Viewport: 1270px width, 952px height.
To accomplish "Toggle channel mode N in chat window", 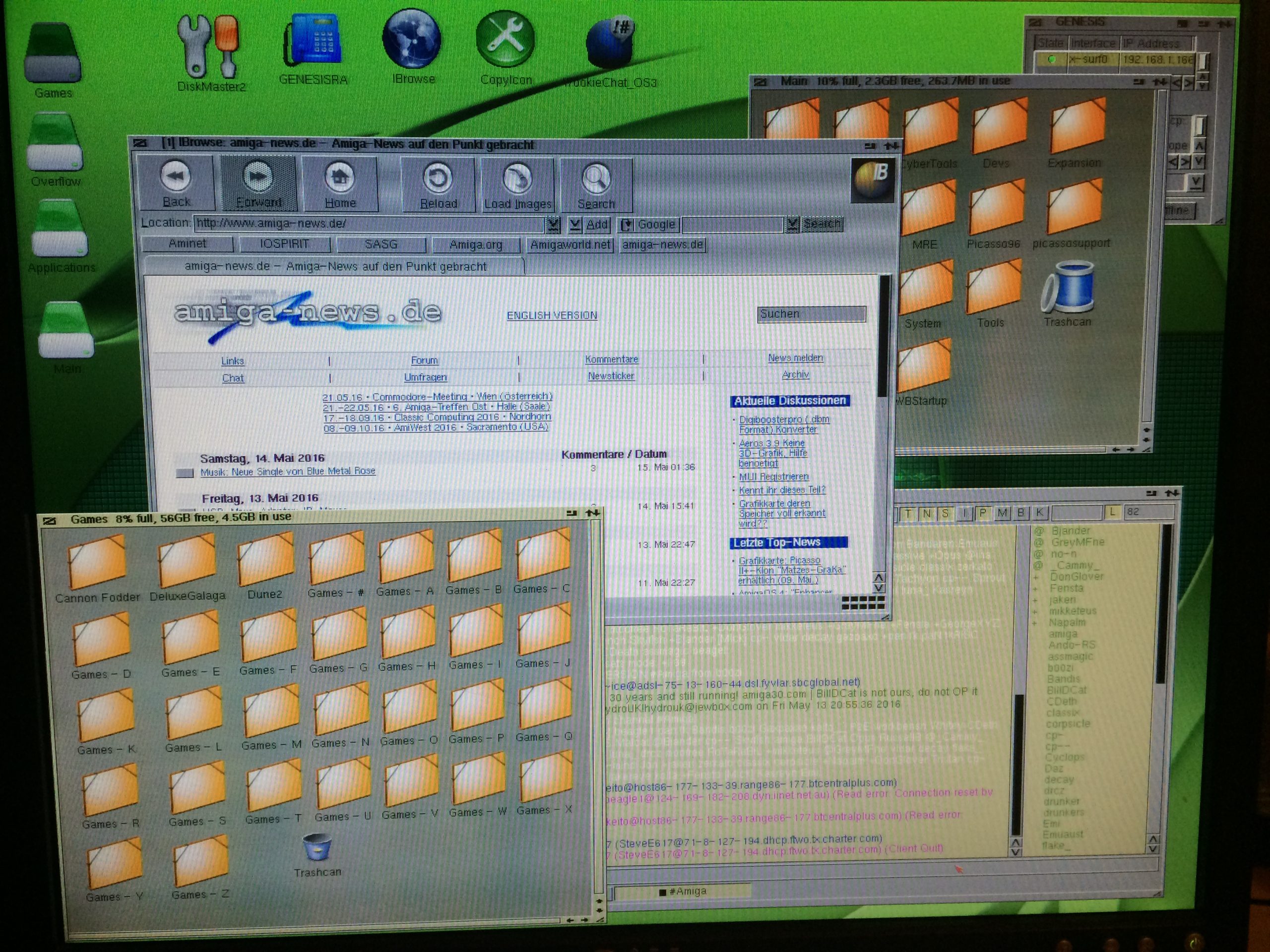I will point(927,514).
